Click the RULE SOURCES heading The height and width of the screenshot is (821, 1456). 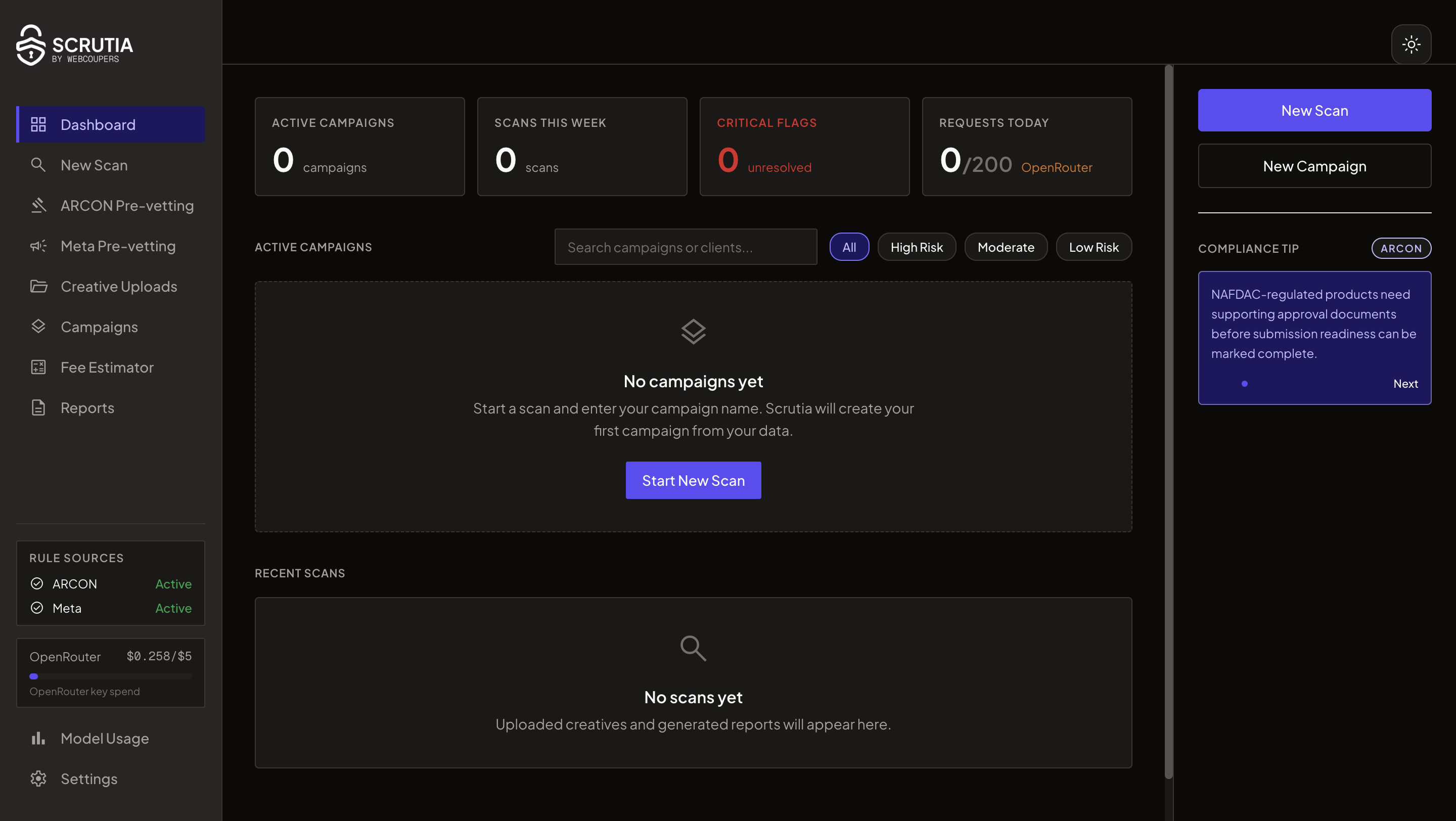click(x=76, y=558)
